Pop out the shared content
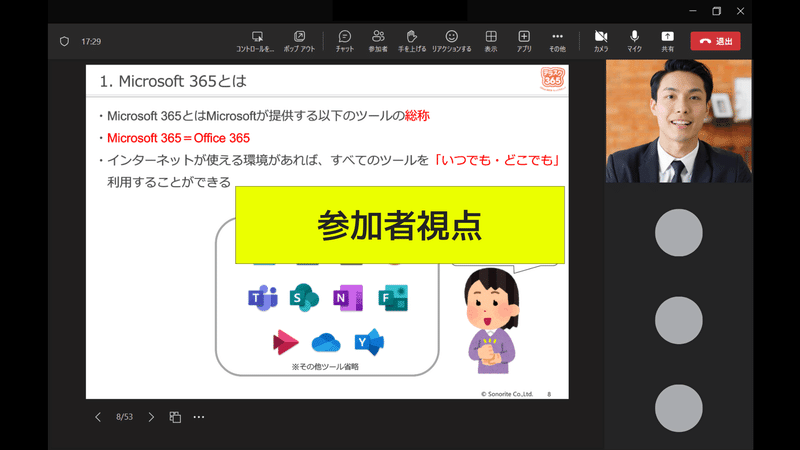This screenshot has width=800, height=450. (x=299, y=41)
